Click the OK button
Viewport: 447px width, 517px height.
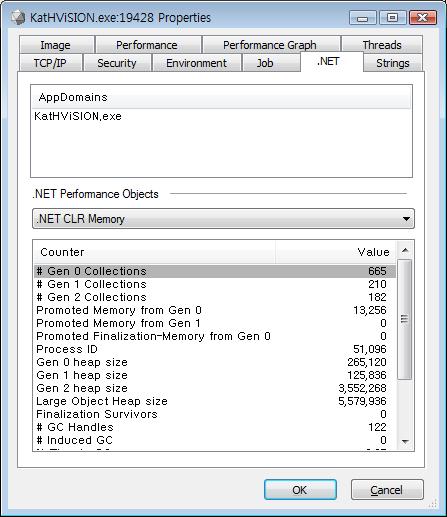coord(300,490)
